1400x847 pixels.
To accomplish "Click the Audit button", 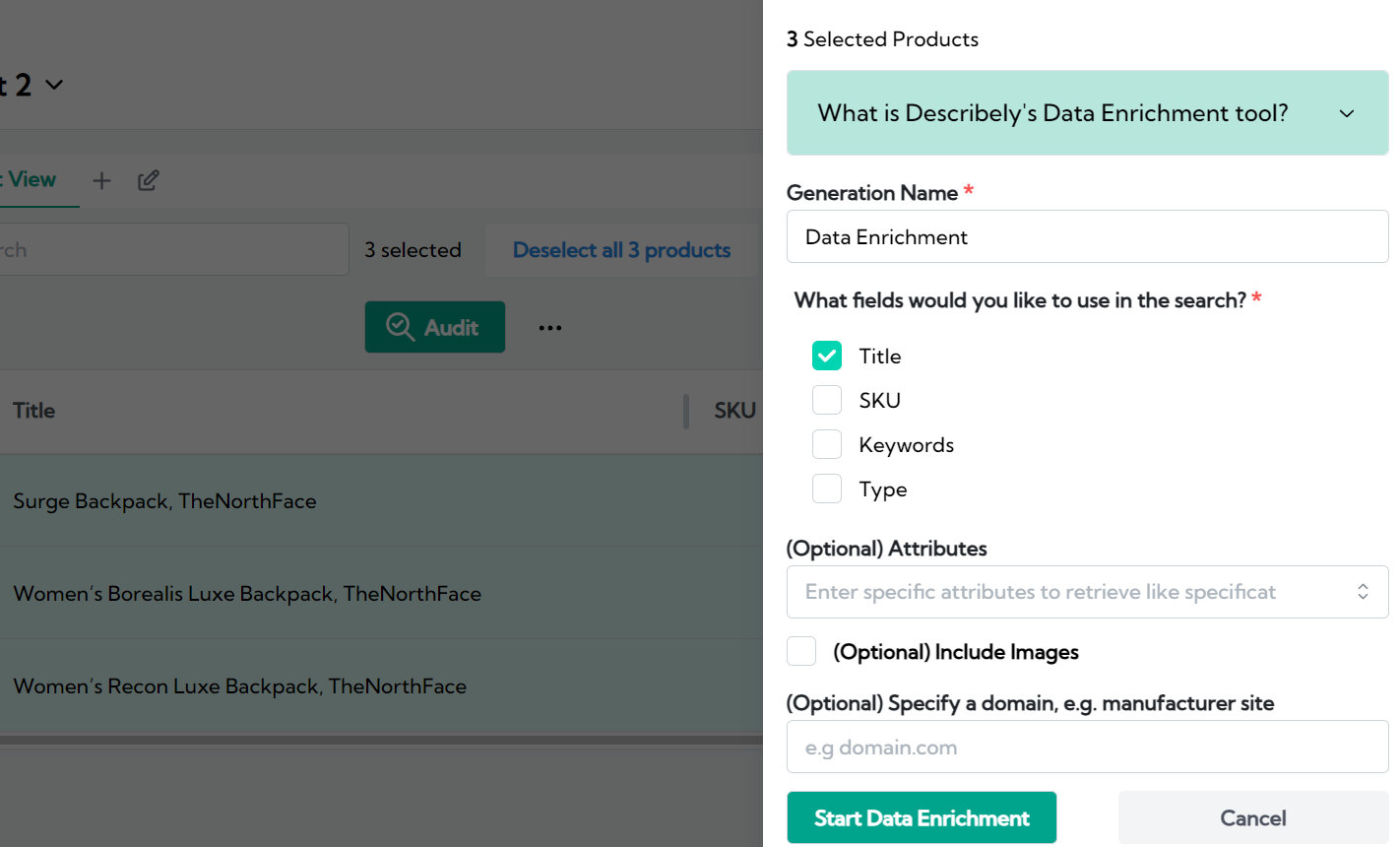I will [435, 327].
